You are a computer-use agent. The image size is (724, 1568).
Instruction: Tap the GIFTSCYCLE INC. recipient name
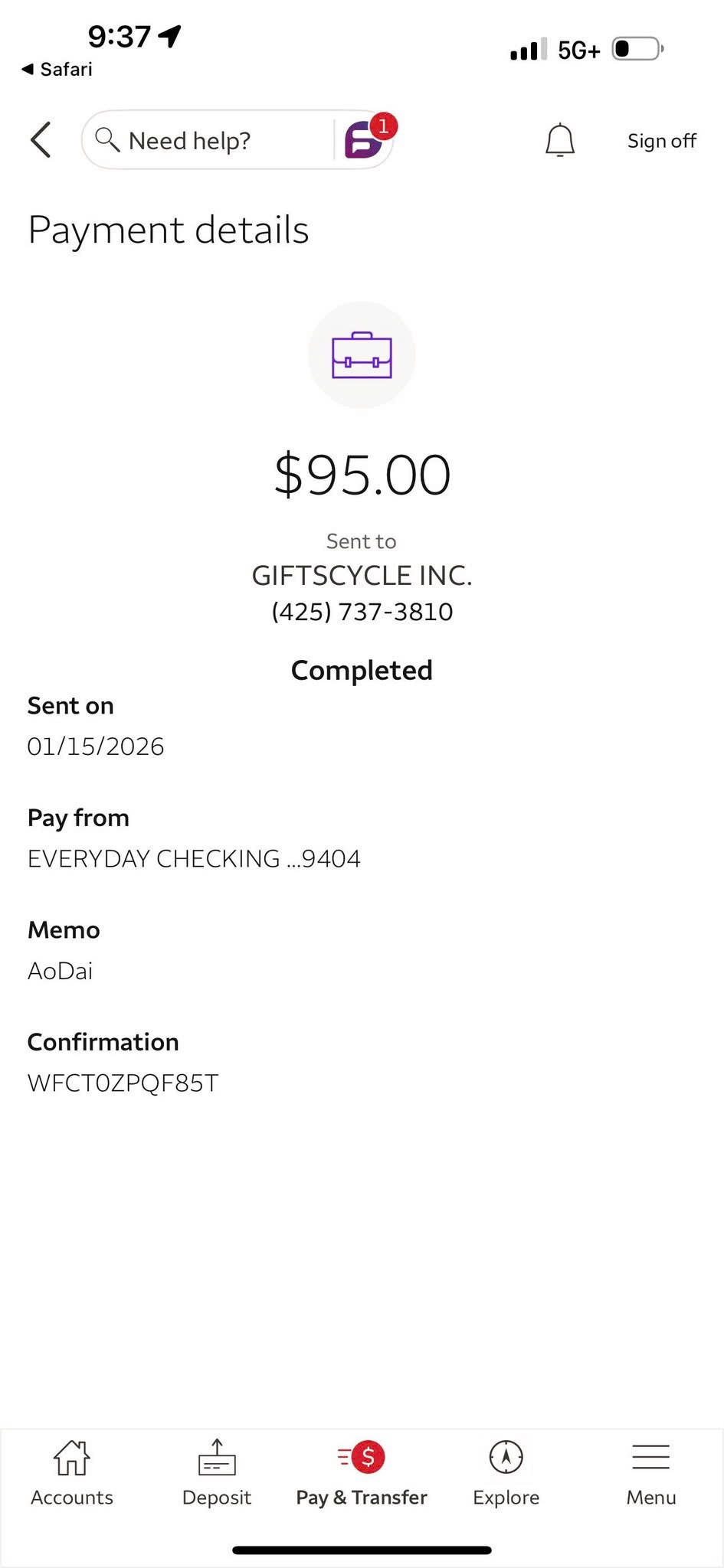pyautogui.click(x=362, y=576)
